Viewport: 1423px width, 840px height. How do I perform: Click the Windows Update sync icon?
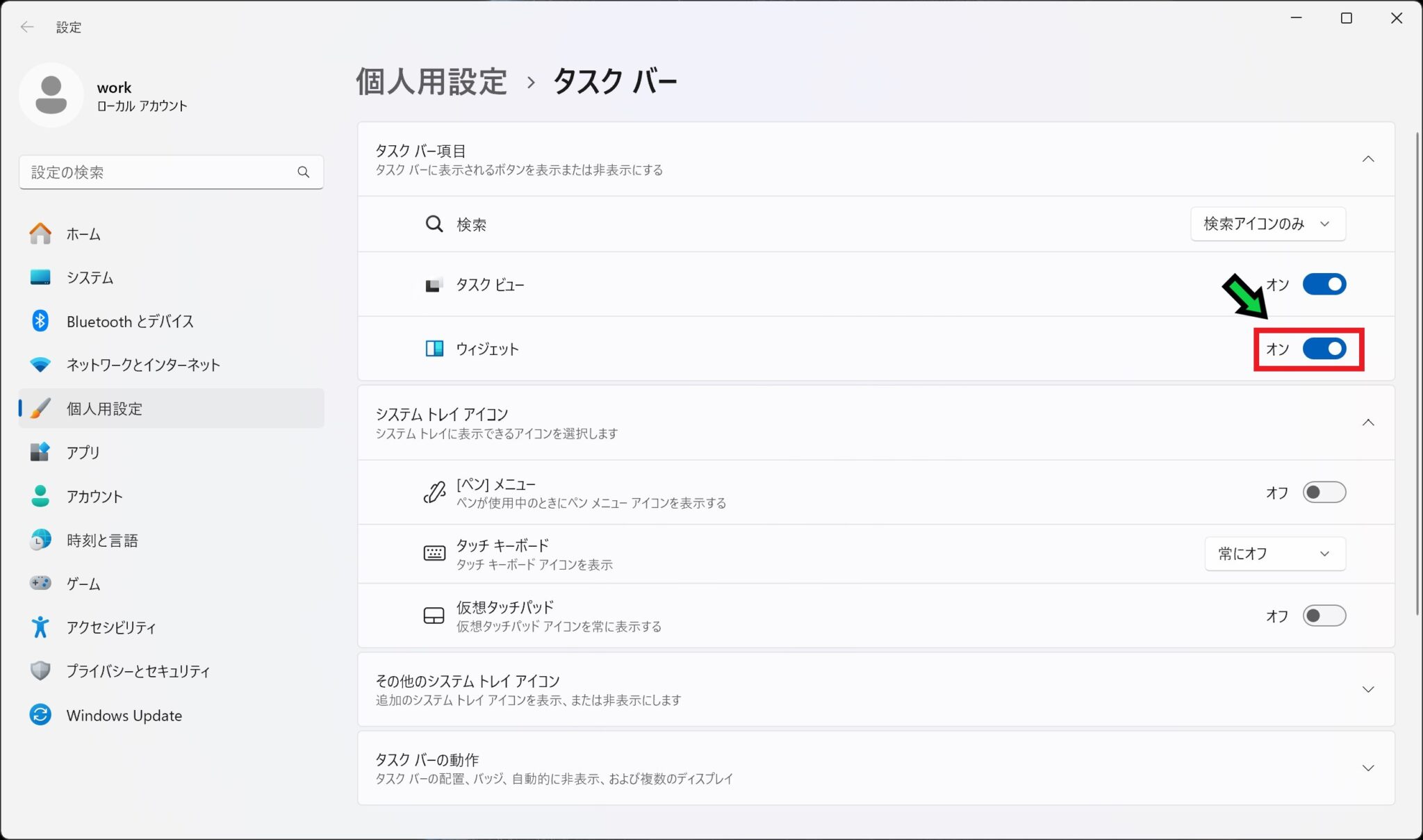pos(40,715)
